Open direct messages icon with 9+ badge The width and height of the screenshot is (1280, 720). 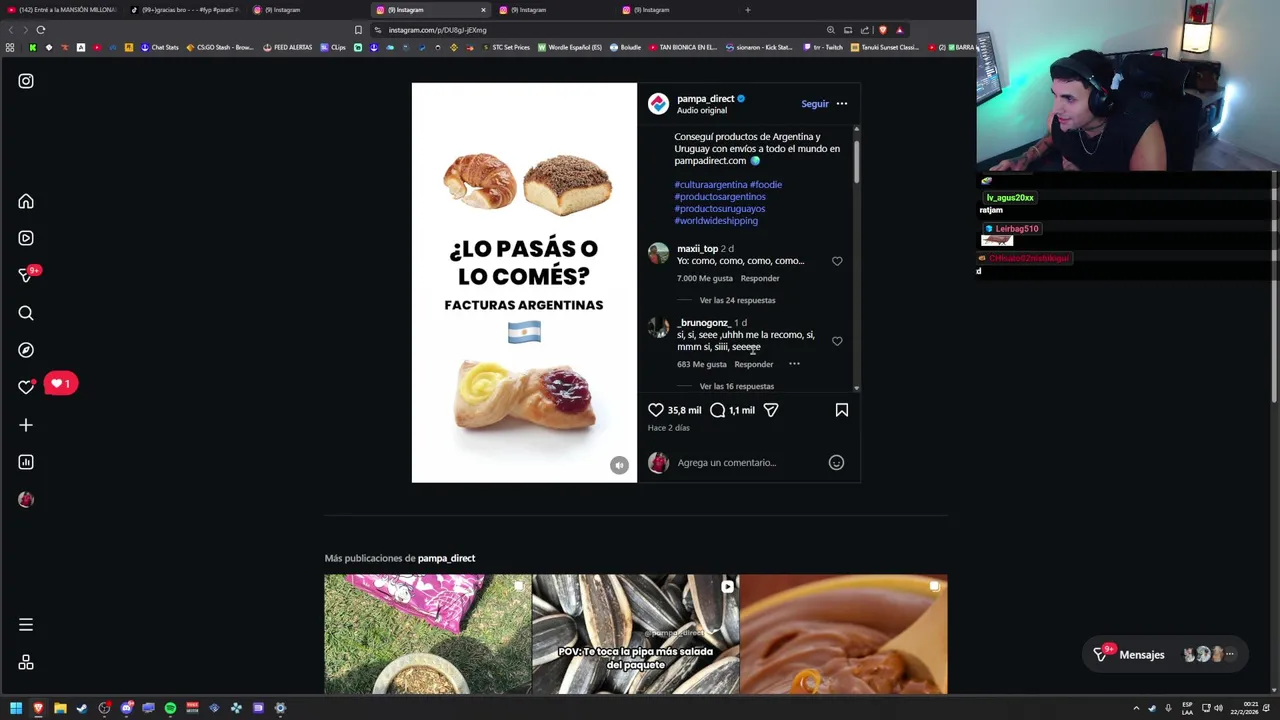click(26, 275)
